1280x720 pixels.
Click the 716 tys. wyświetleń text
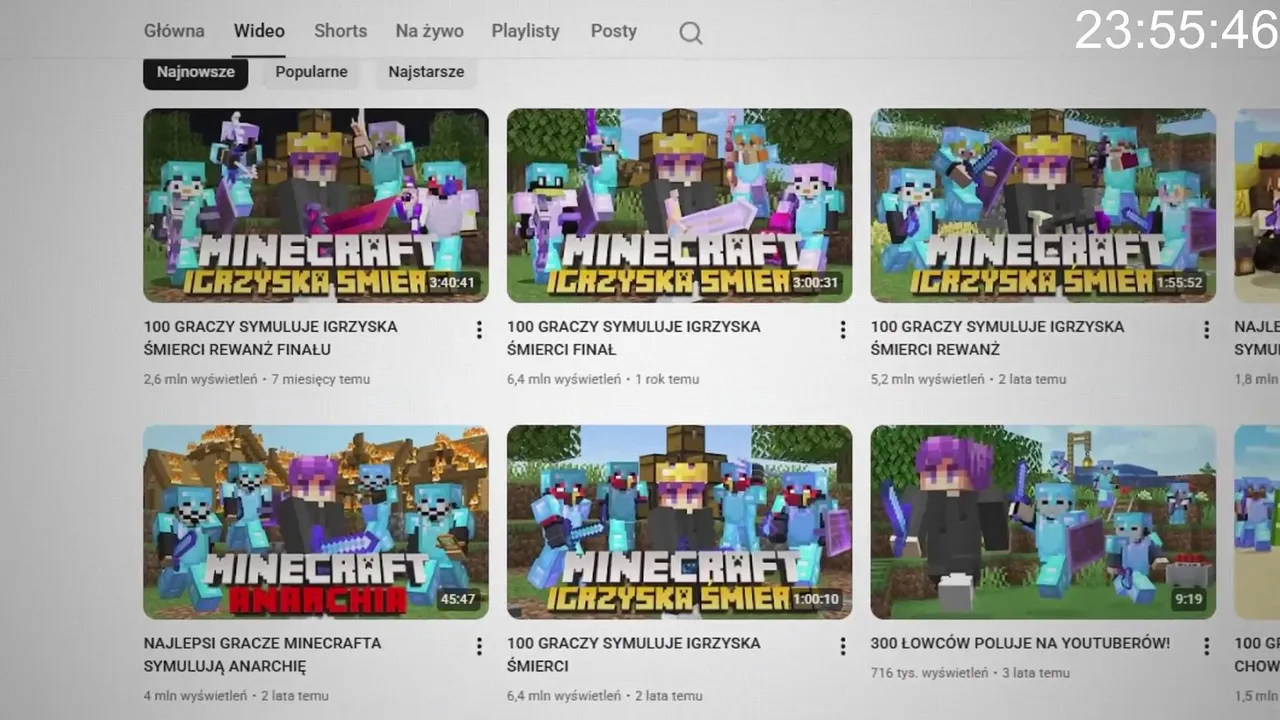(929, 672)
